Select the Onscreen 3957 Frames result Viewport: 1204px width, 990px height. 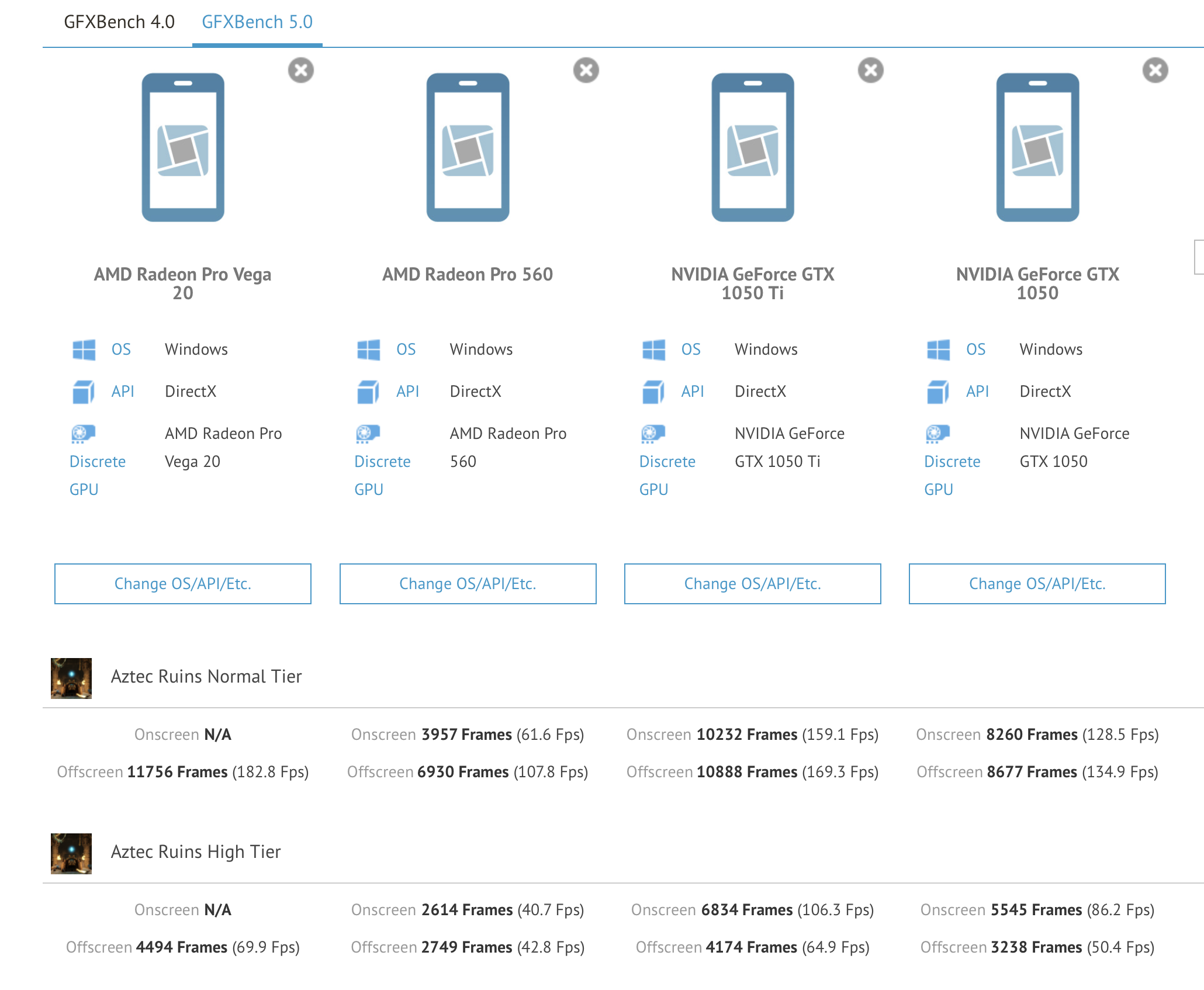(x=468, y=735)
